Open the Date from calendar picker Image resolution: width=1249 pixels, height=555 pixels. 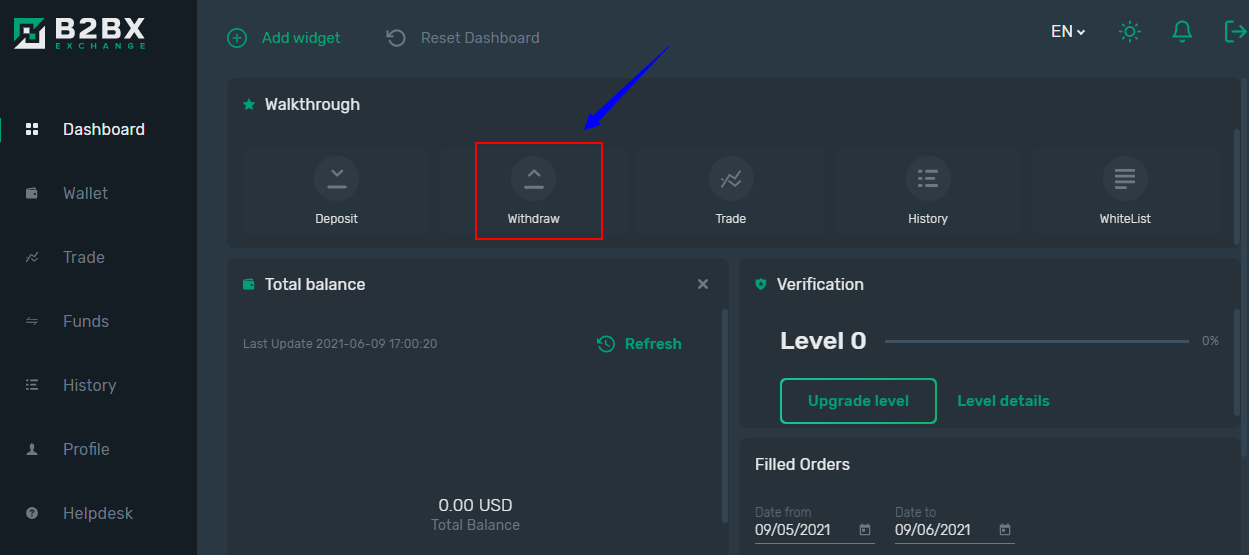(x=865, y=530)
